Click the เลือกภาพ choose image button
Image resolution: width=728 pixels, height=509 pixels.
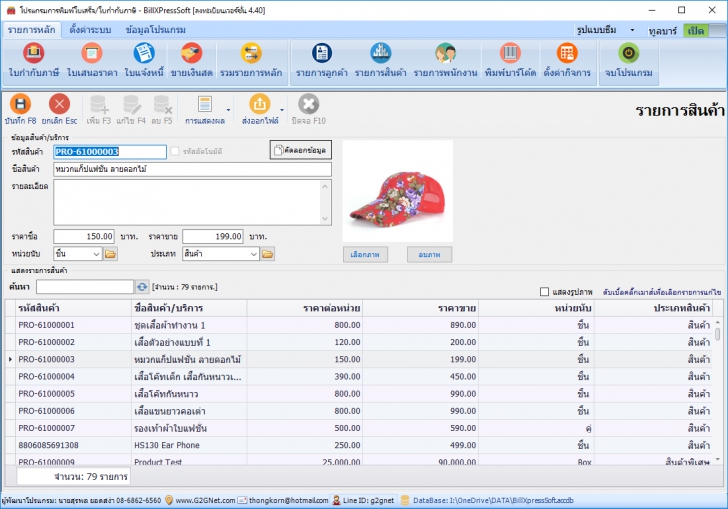click(365, 255)
